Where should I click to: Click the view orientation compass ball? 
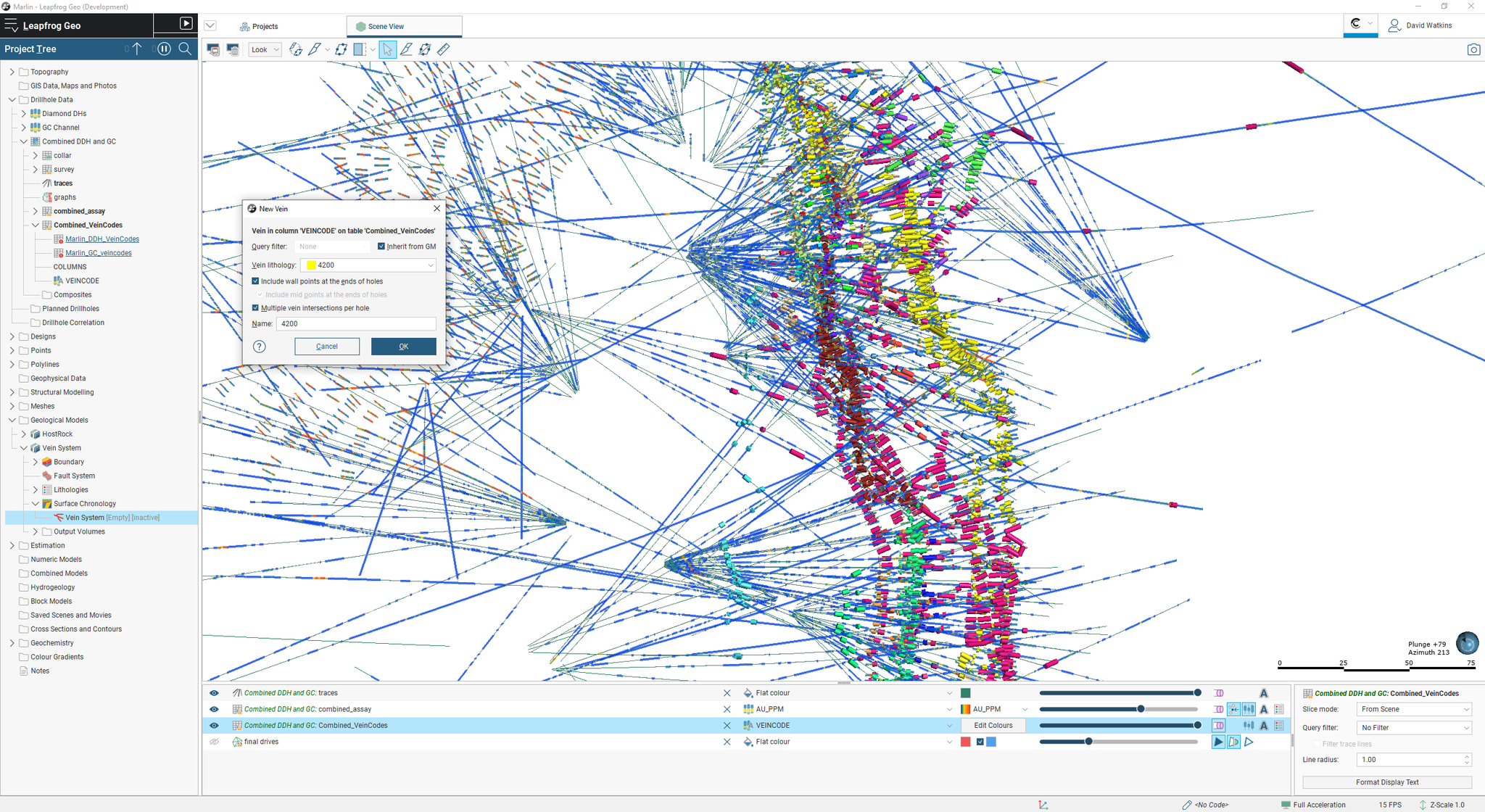(1467, 643)
